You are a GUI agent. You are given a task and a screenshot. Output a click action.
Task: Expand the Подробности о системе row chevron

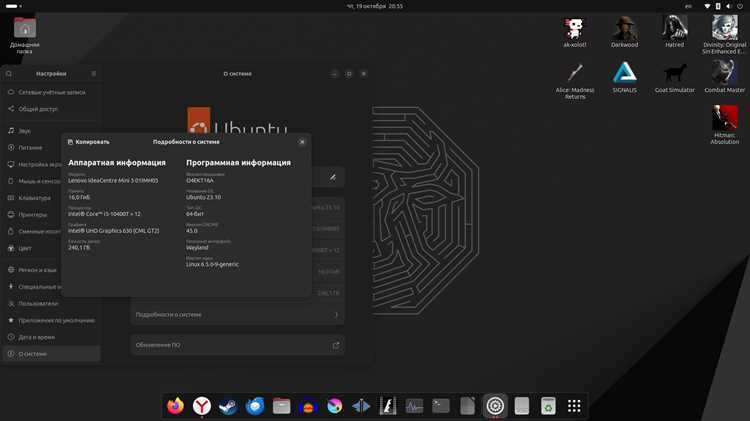pyautogui.click(x=336, y=315)
